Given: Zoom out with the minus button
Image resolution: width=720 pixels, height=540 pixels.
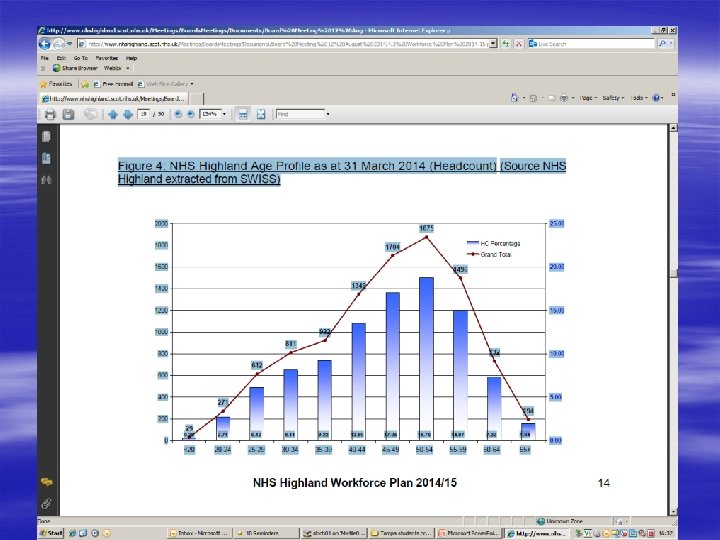Looking at the screenshot, I should pyautogui.click(x=178, y=114).
